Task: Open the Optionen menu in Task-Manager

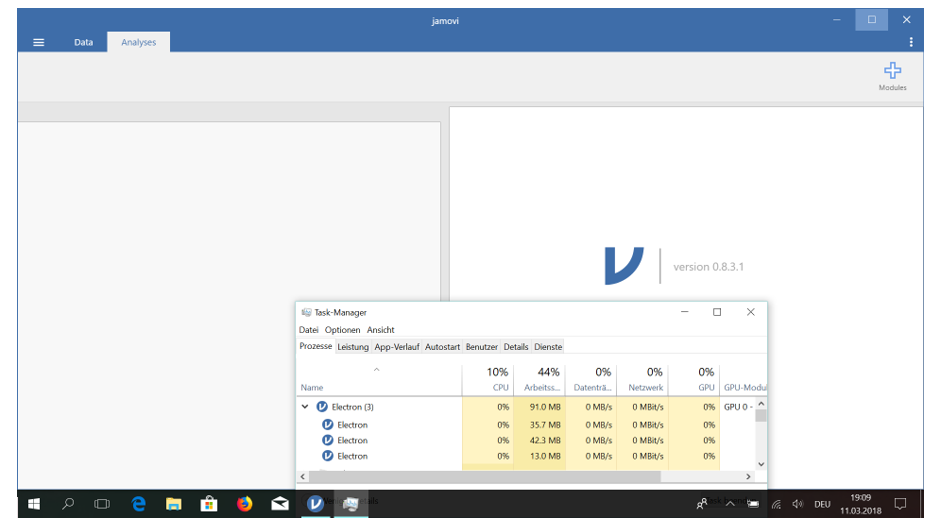Action: [x=342, y=330]
